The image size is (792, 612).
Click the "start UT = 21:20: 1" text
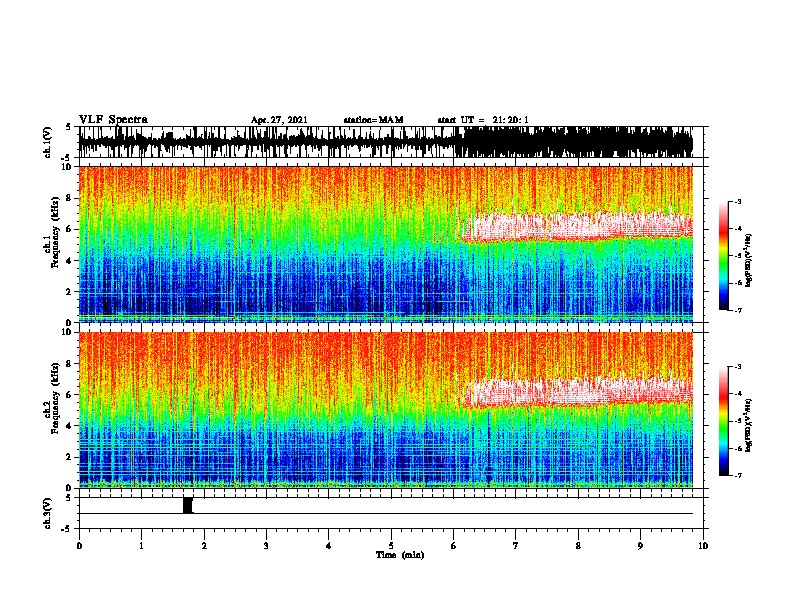[483, 120]
